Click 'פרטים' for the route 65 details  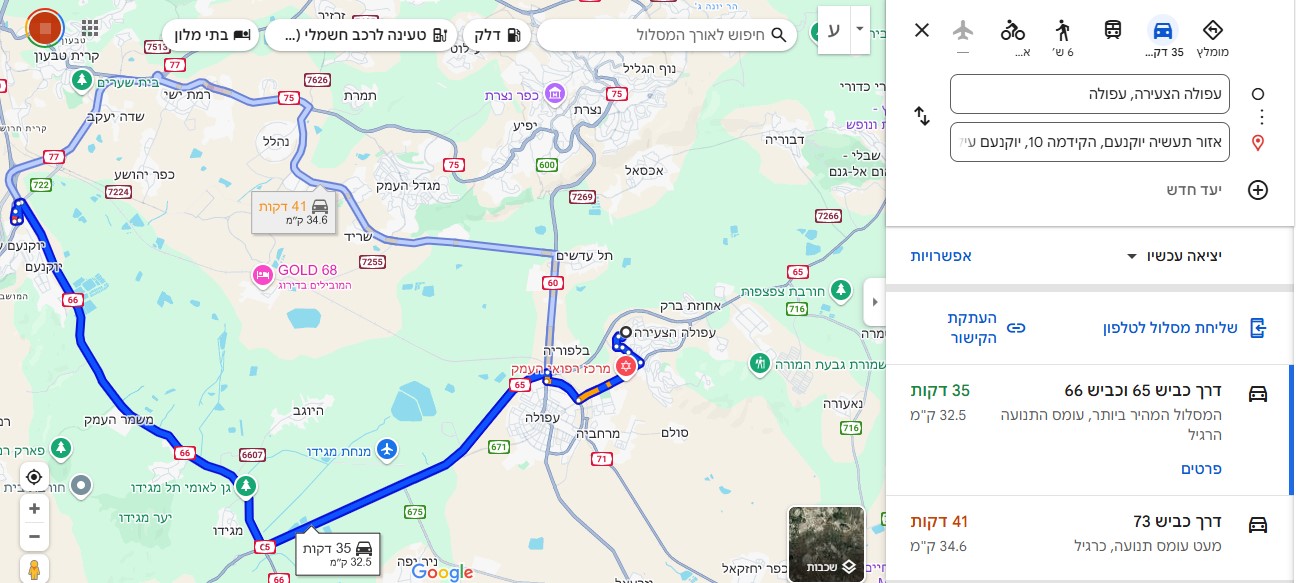click(1202, 469)
